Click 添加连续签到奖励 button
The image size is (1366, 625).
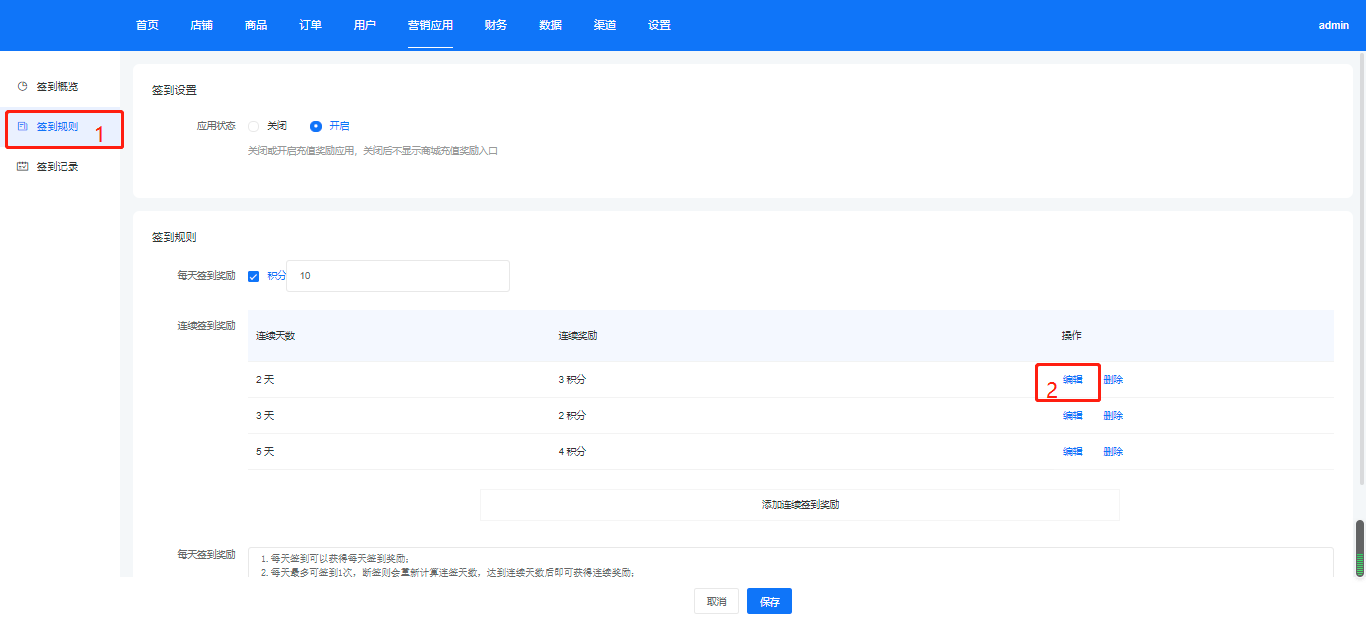799,505
